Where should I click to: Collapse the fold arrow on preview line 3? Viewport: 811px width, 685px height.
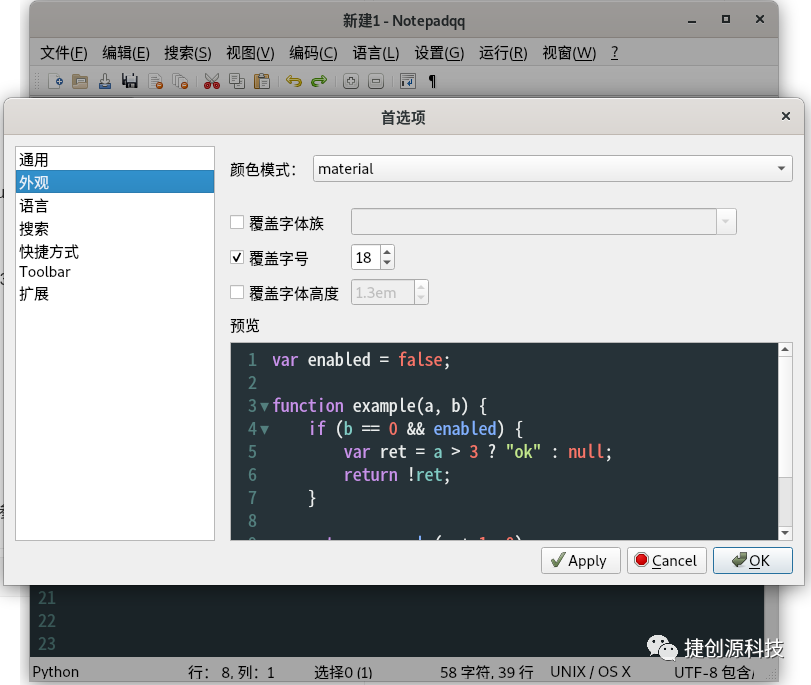[264, 407]
